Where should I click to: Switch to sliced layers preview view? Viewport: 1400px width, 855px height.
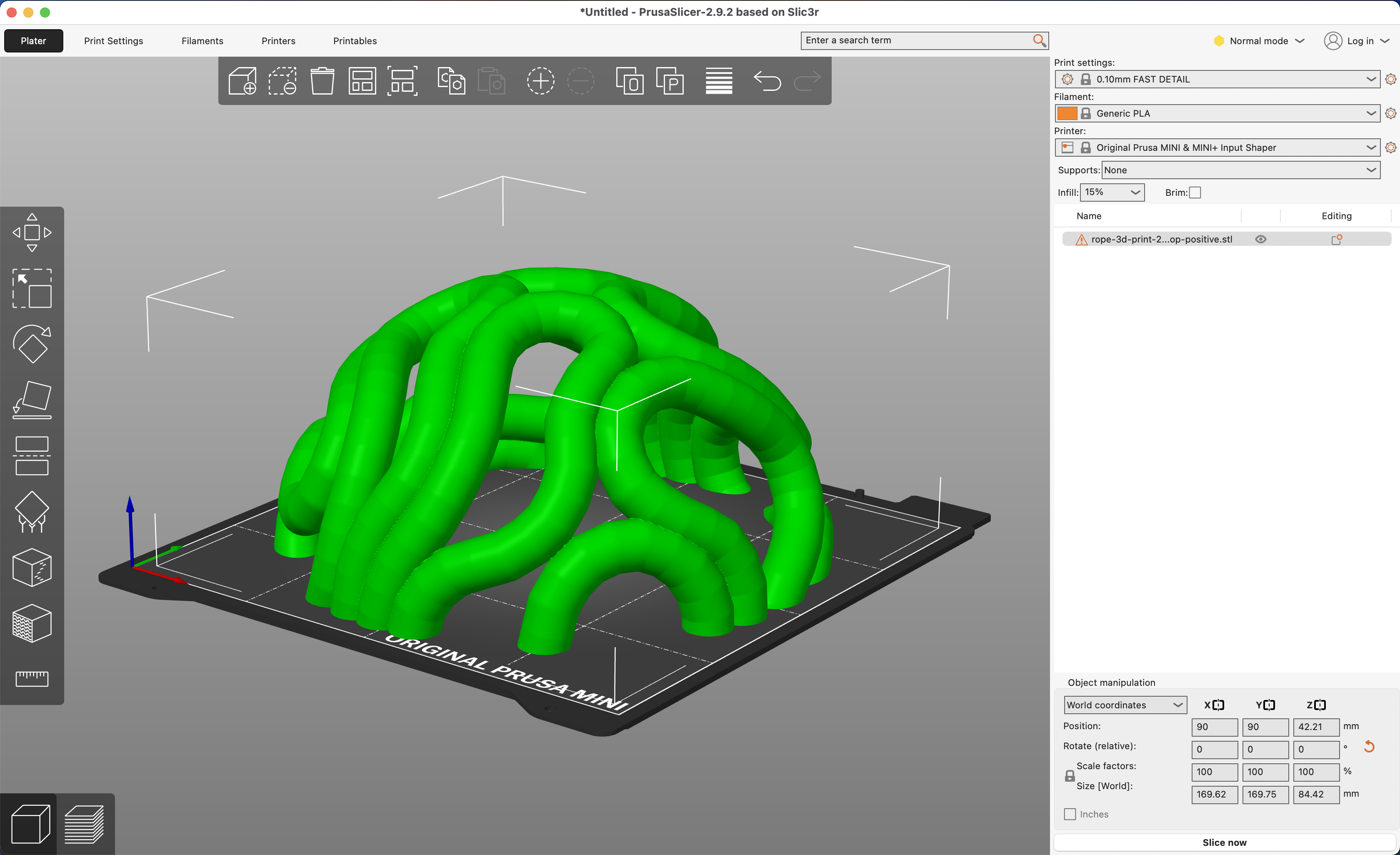[x=85, y=824]
